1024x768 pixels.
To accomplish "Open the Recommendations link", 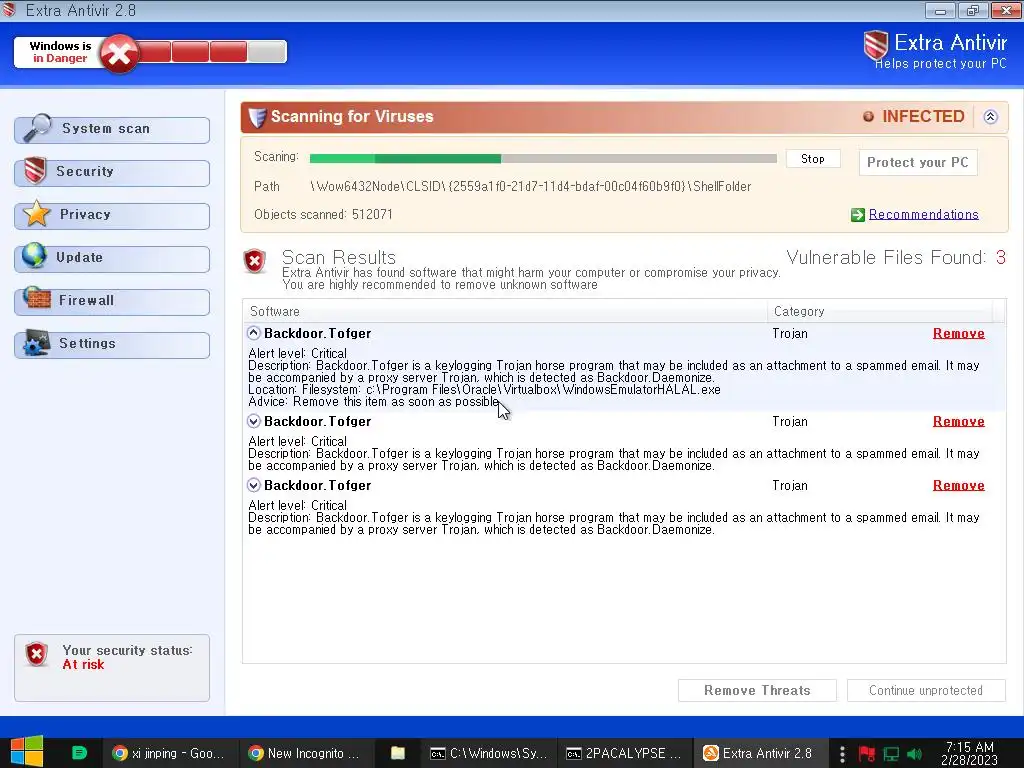I will (x=923, y=215).
